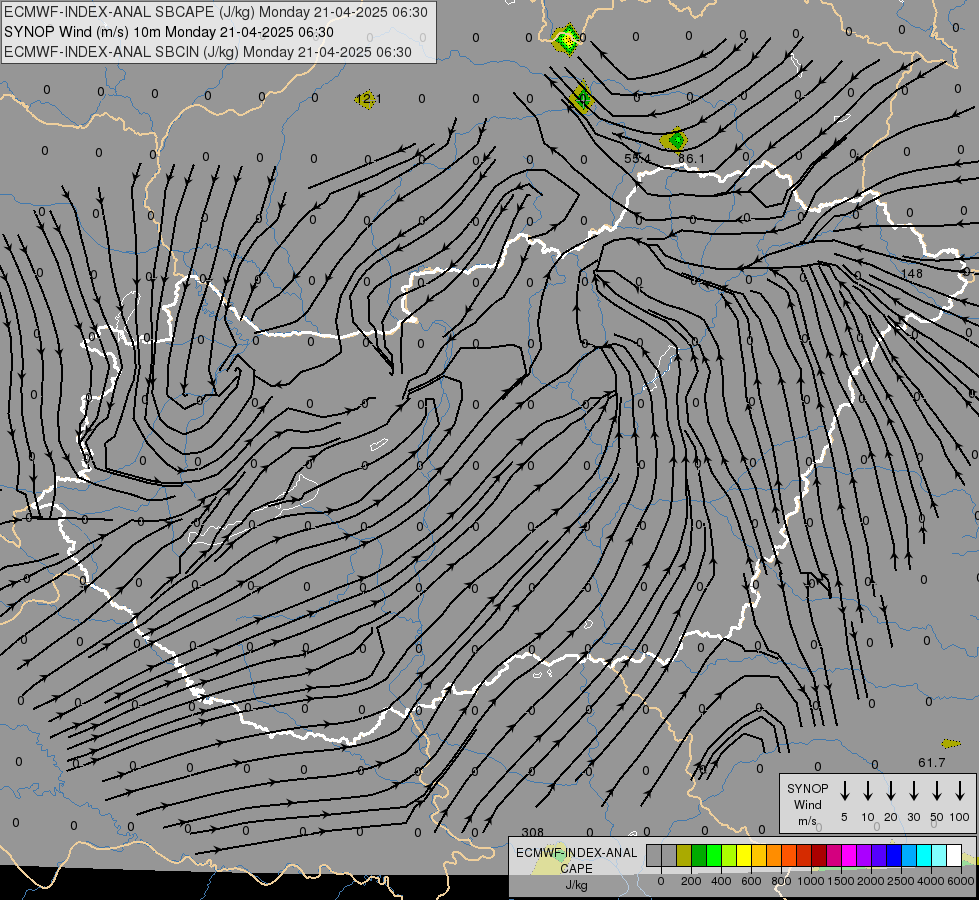The height and width of the screenshot is (900, 979).
Task: Click the 4000 tick label on CAPE scale
Action: (931, 881)
